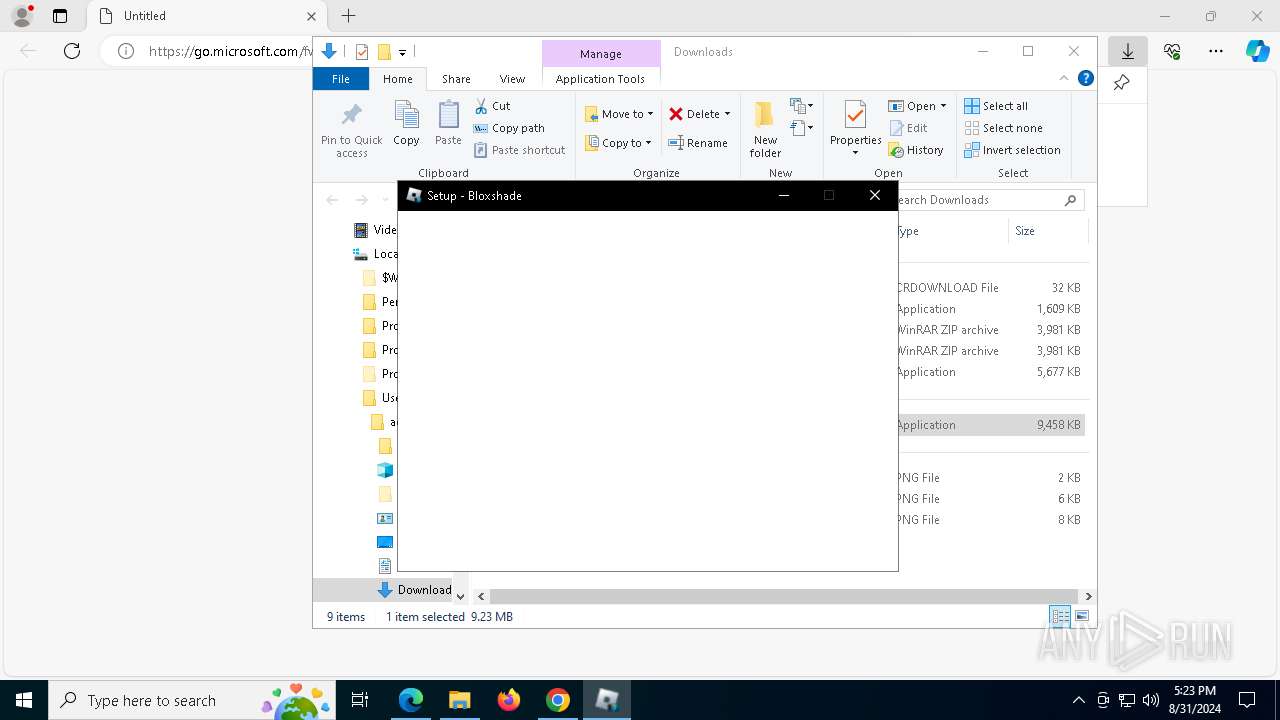Click the taskbar search box

(x=190, y=700)
